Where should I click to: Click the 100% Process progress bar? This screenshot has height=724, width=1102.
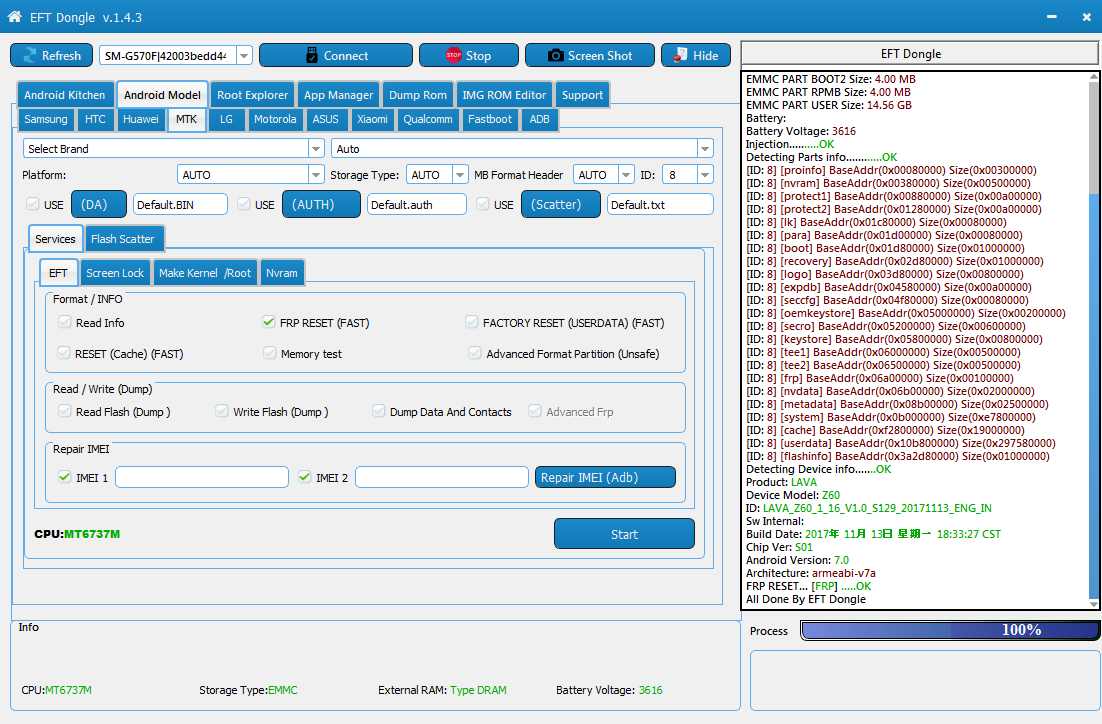(949, 630)
